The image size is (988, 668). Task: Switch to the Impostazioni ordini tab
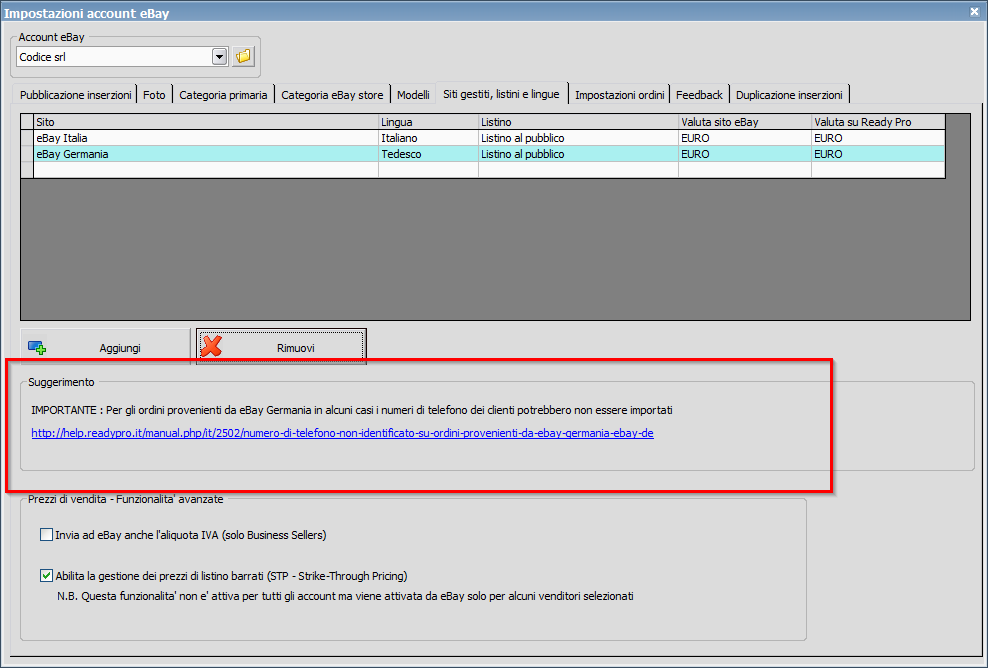(619, 95)
